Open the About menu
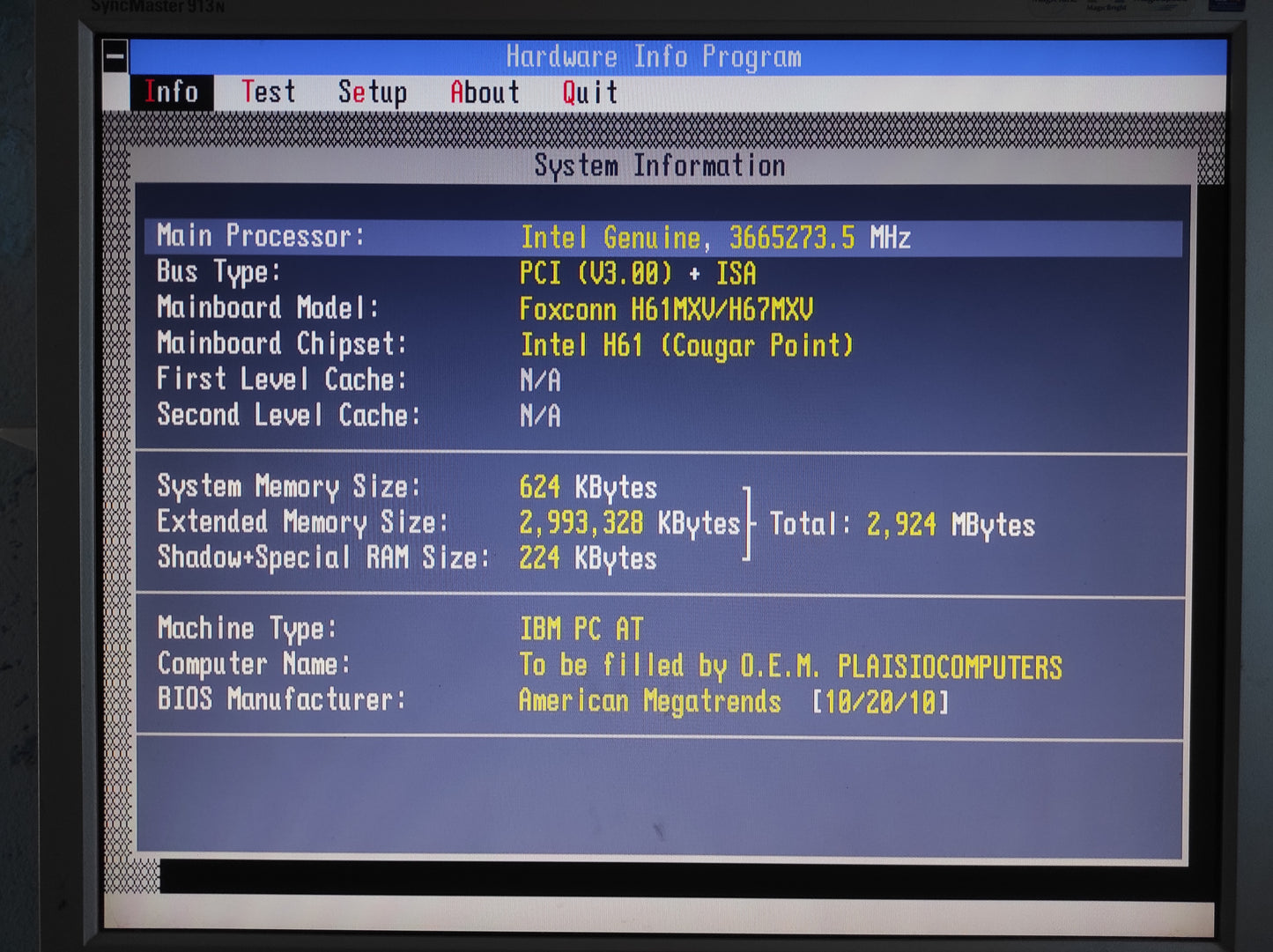This screenshot has width=1273, height=952. pos(485,92)
